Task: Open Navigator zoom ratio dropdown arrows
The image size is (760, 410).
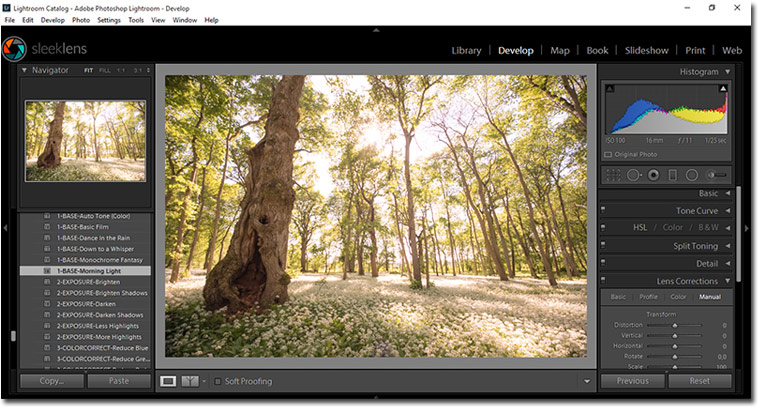Action: [148, 70]
